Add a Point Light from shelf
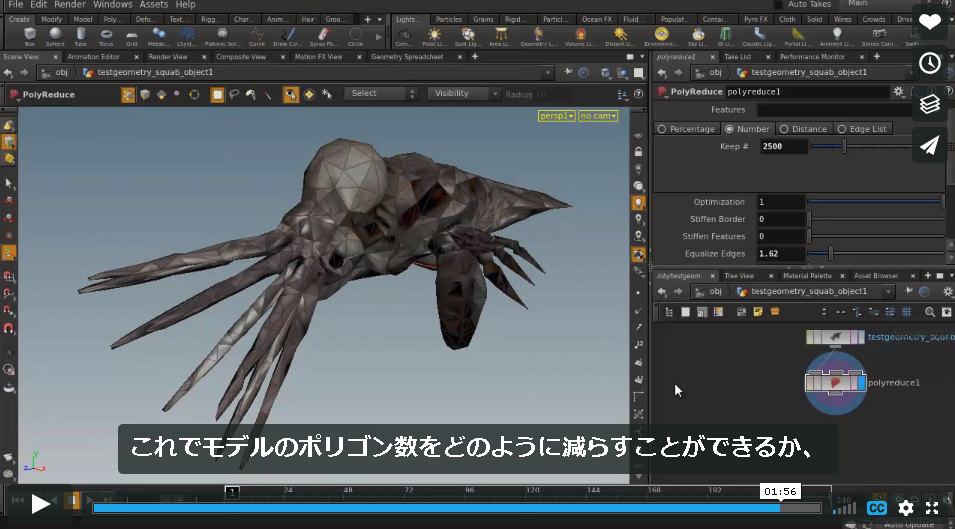 (x=434, y=36)
